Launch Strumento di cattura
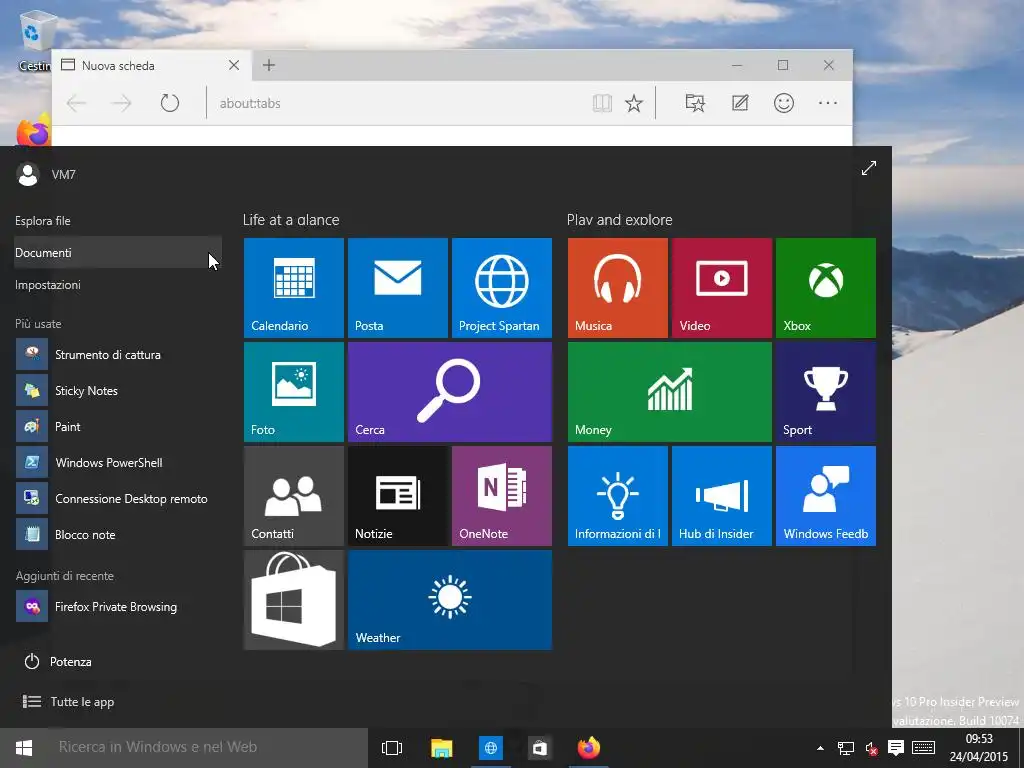Image resolution: width=1024 pixels, height=768 pixels. pos(118,355)
